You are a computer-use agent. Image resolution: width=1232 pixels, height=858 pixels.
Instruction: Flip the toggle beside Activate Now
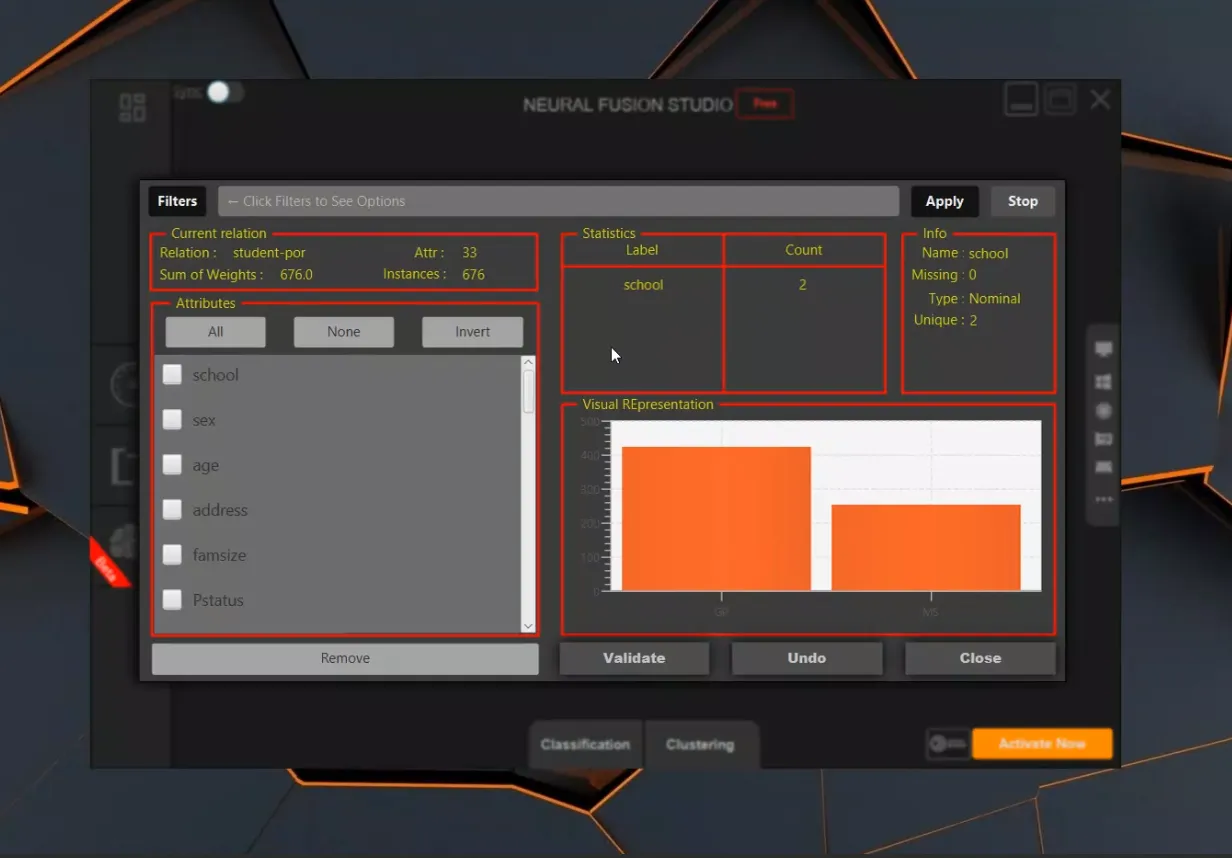coord(947,744)
